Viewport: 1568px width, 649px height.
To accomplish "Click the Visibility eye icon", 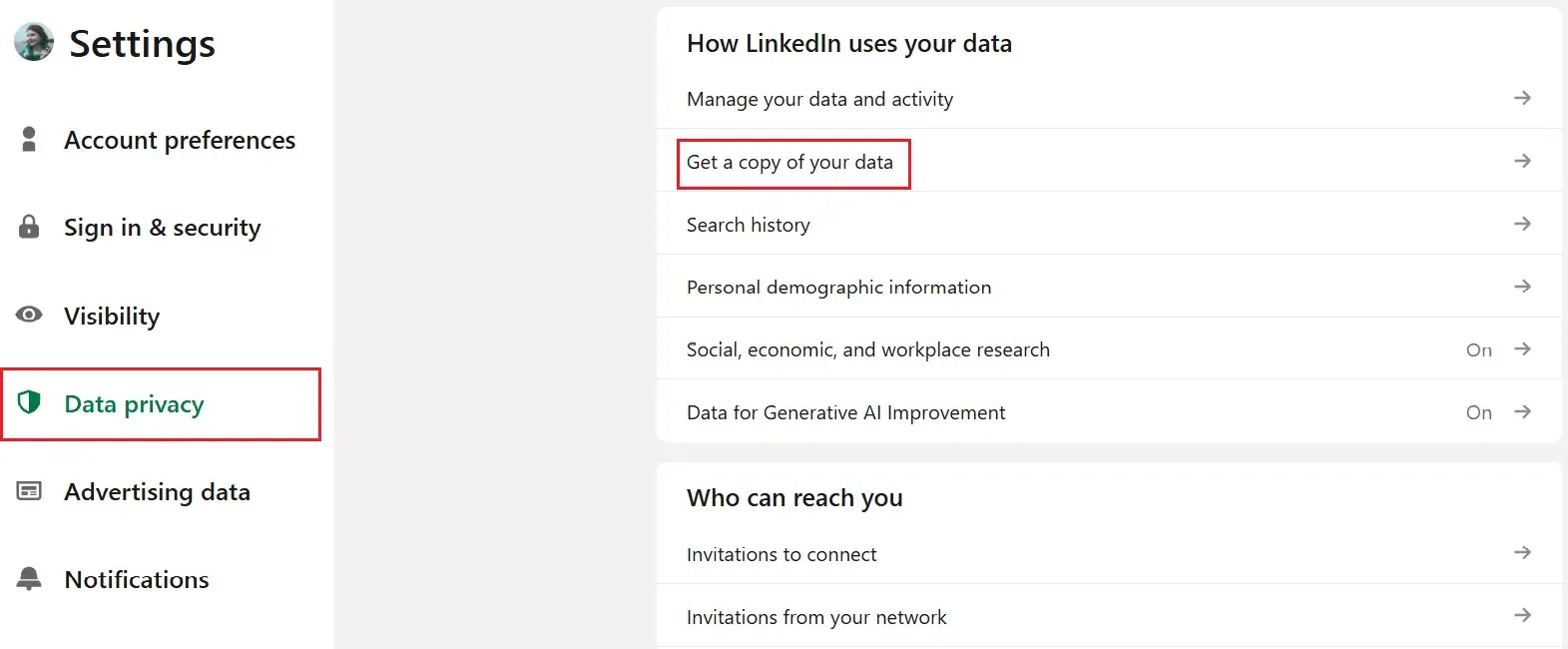I will click(x=29, y=315).
